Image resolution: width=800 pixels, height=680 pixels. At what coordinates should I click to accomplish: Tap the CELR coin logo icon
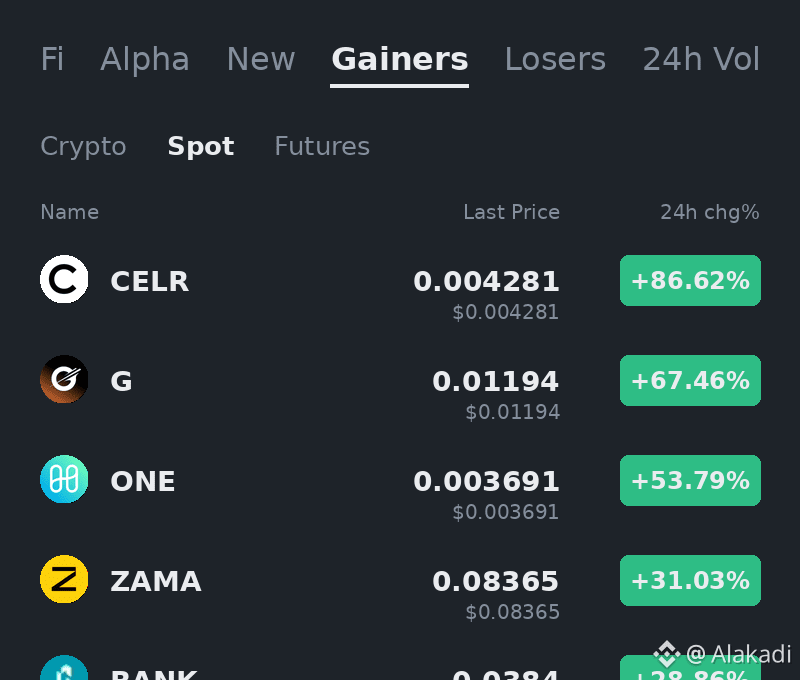[x=64, y=279]
